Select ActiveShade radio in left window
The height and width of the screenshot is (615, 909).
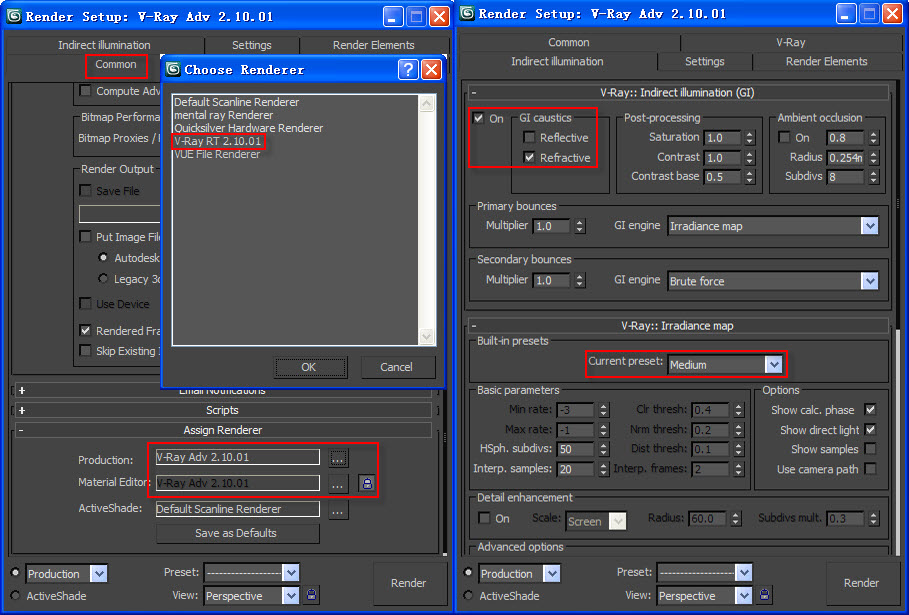(15, 595)
